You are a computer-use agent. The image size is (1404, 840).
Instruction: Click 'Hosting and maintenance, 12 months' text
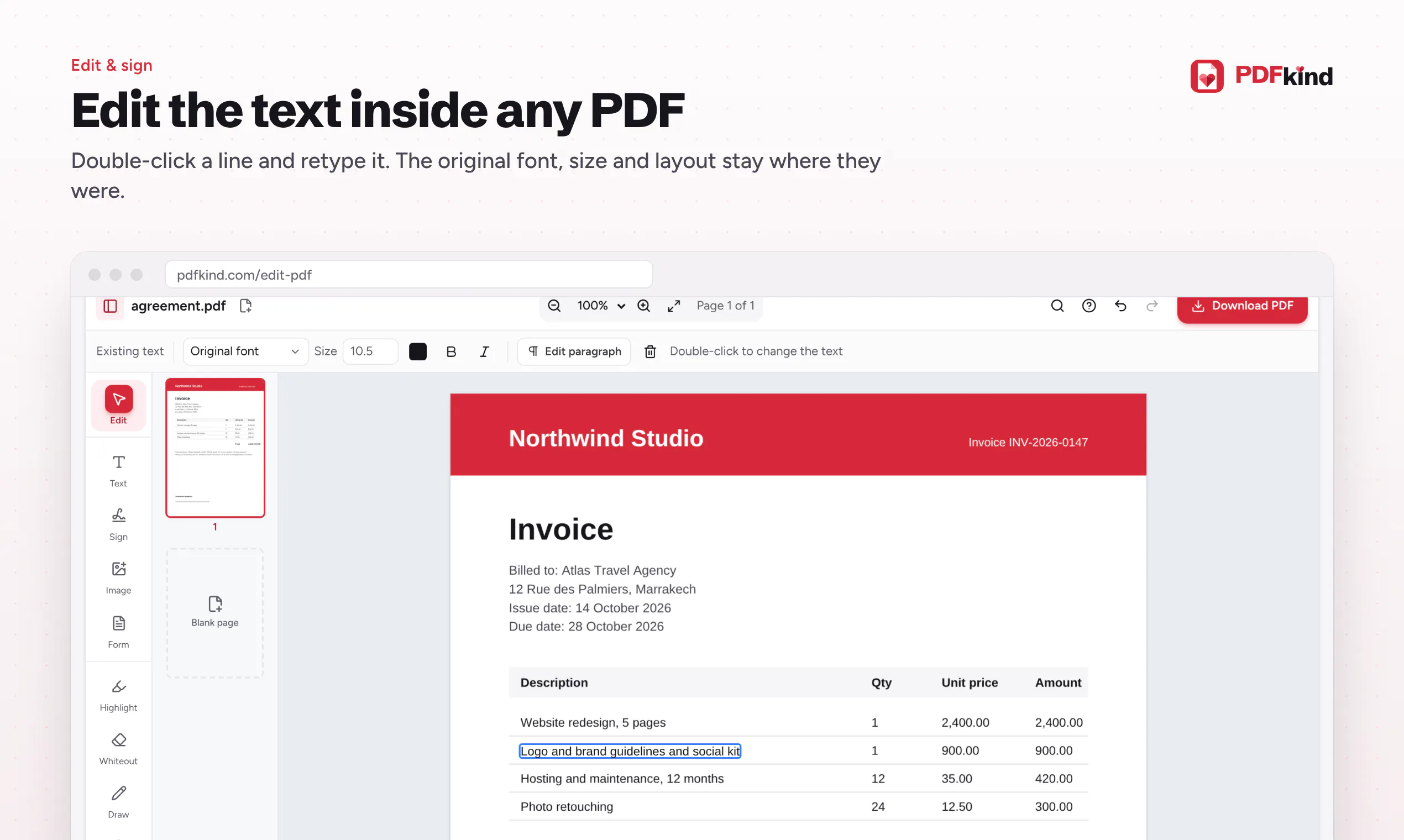622,778
